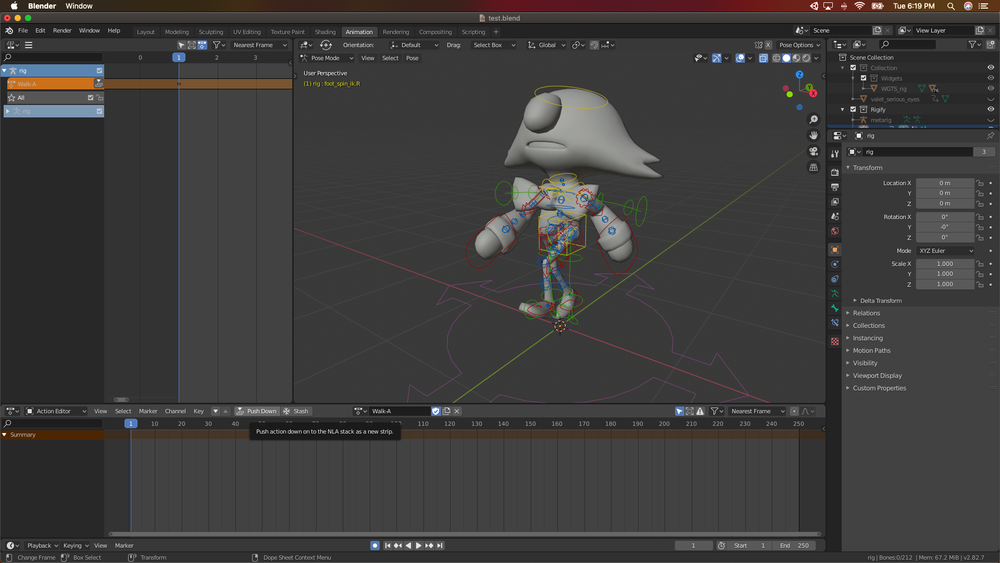Open the Global transform orientation dropdown
Screen dimensions: 1000x563
click(547, 45)
